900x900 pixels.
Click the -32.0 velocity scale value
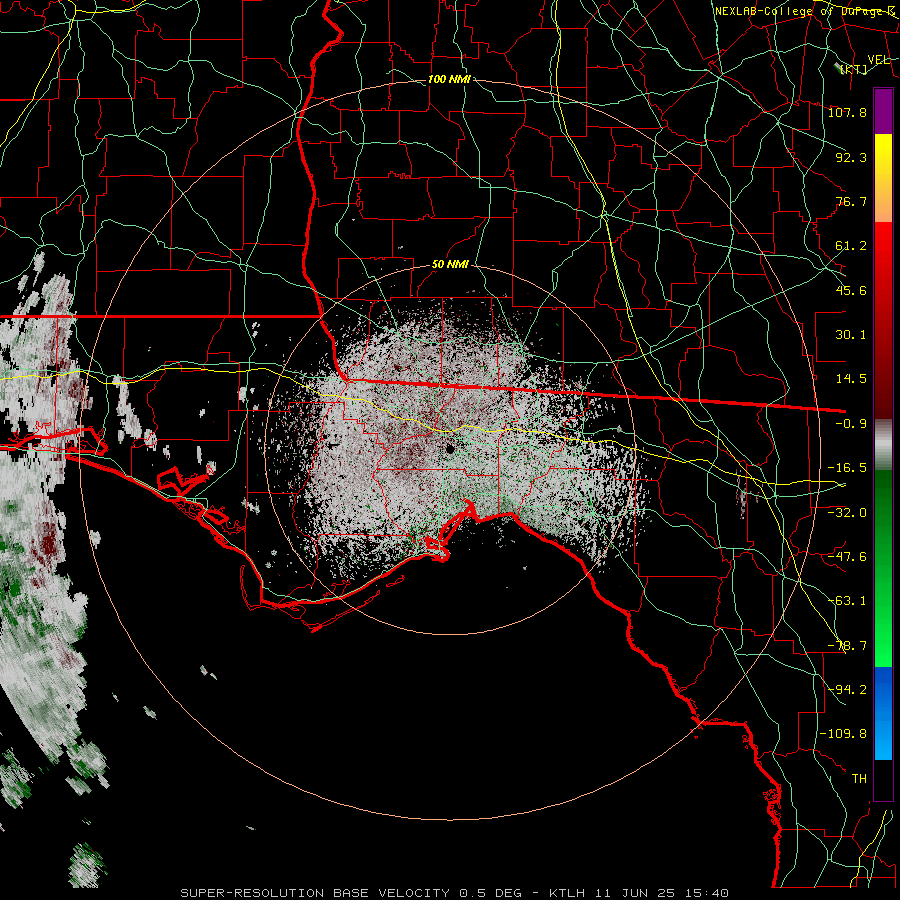847,513
